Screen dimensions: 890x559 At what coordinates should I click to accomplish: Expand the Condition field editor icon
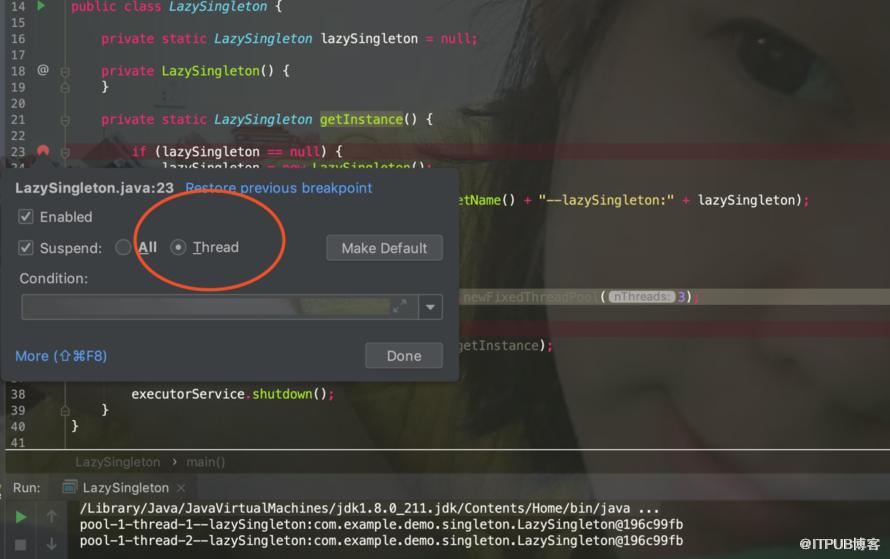(x=400, y=306)
